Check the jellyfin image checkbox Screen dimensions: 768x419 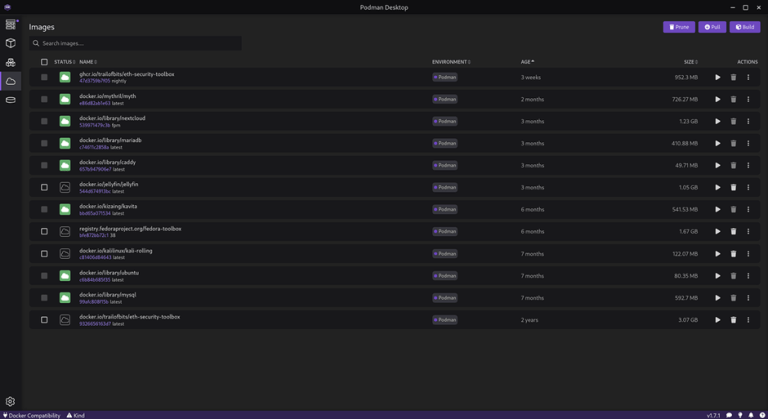(44, 187)
